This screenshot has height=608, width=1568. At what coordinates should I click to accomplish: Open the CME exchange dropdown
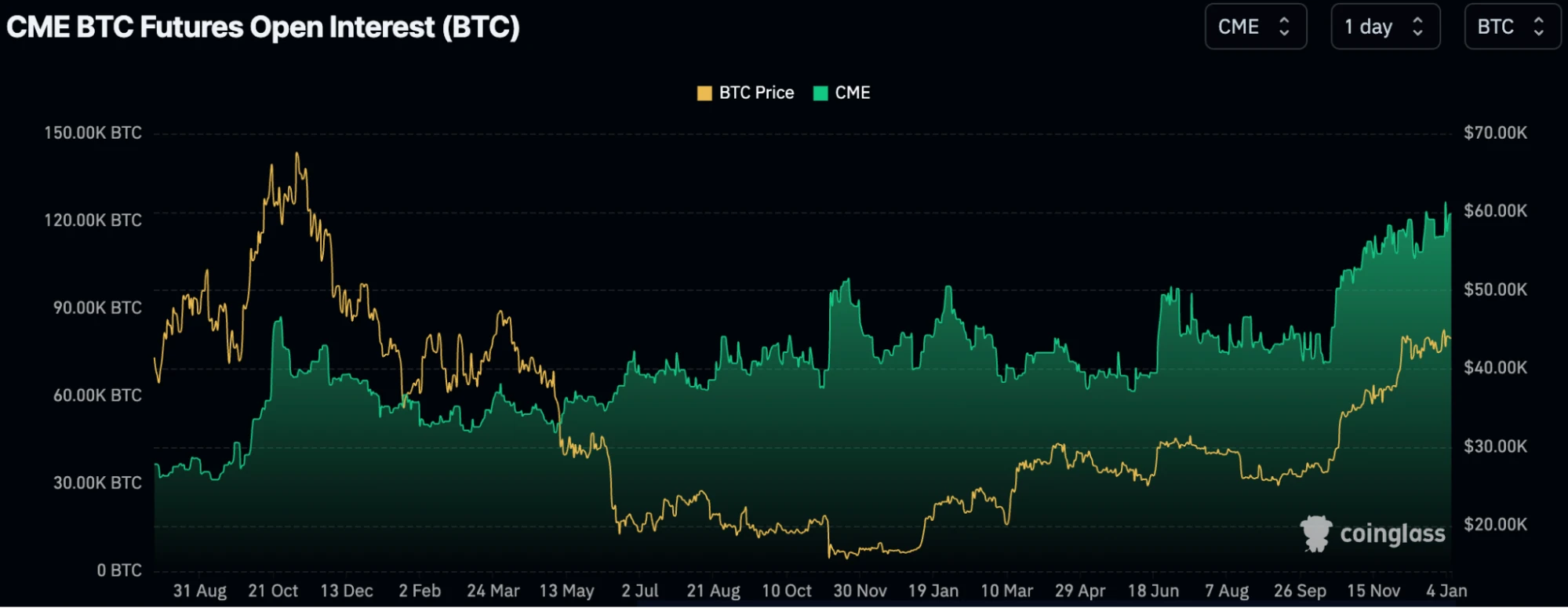(x=1255, y=27)
